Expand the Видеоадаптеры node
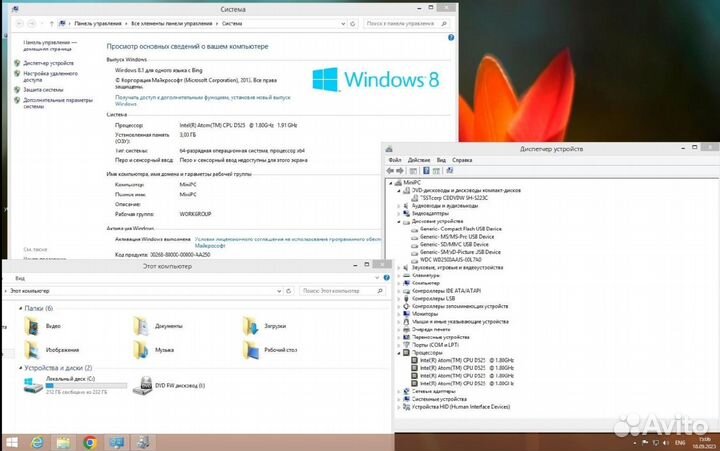The image size is (720, 451). 399,214
